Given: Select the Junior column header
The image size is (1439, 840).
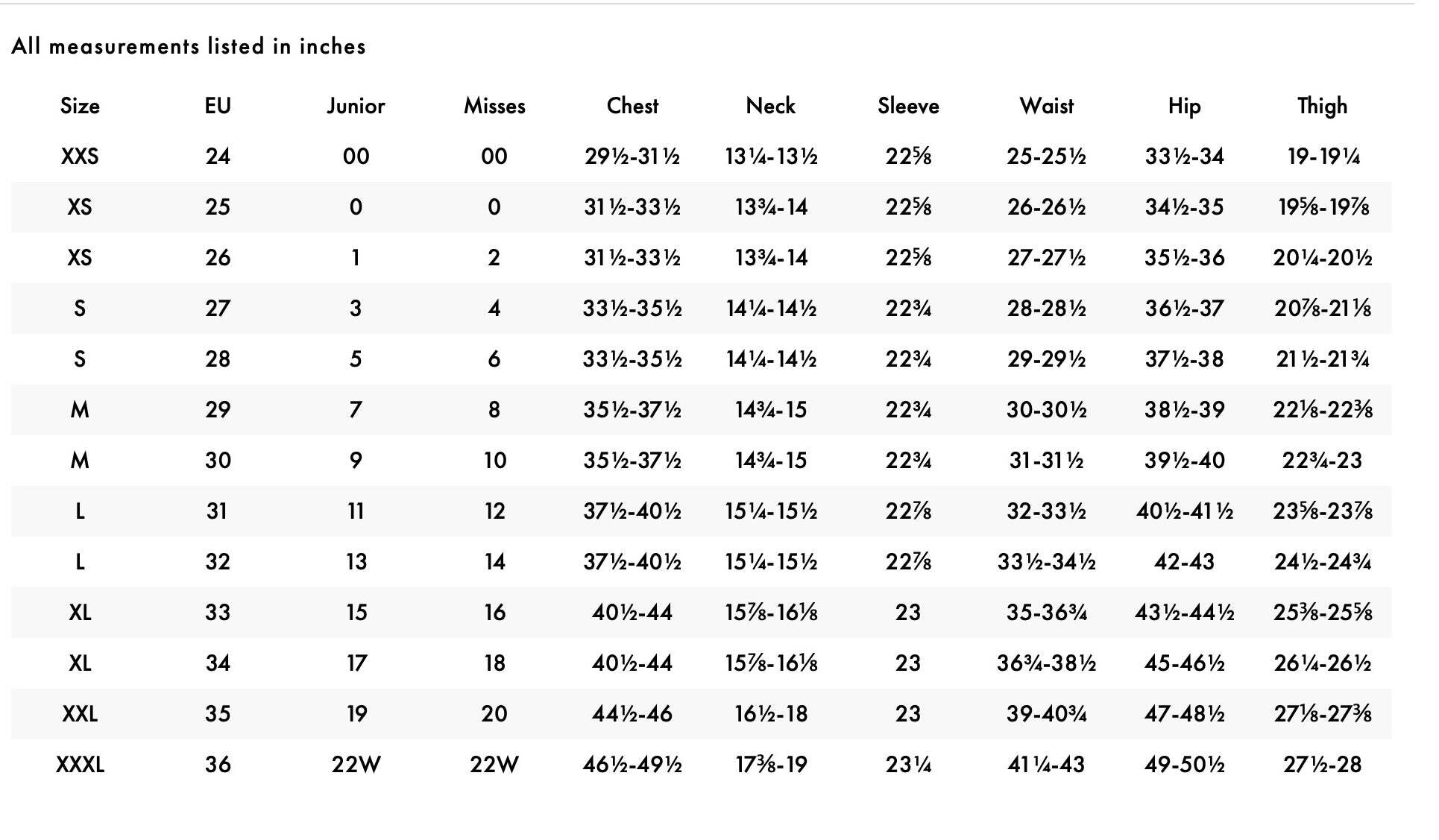Looking at the screenshot, I should [x=356, y=106].
